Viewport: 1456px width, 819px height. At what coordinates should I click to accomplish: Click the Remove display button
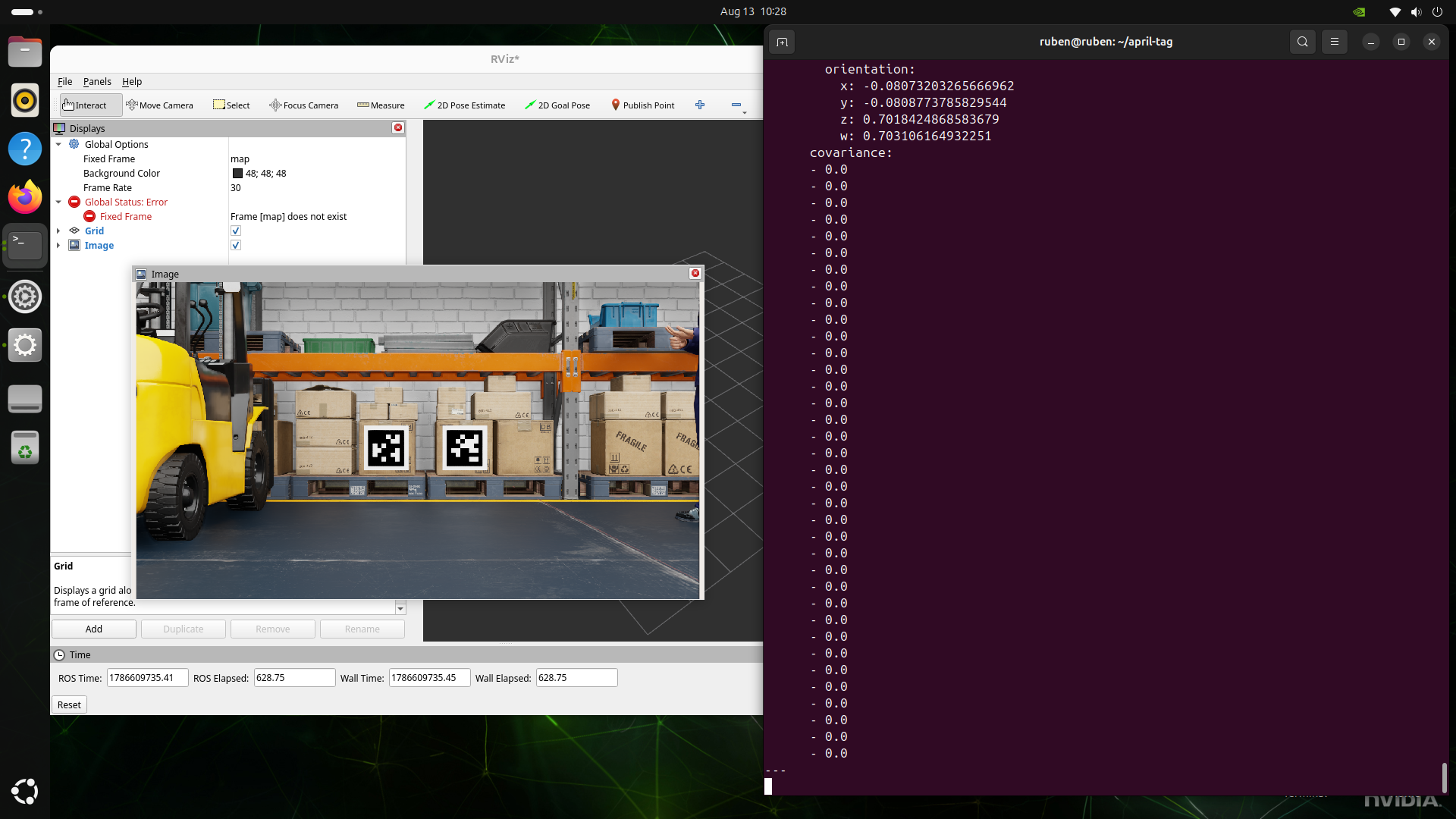(273, 629)
